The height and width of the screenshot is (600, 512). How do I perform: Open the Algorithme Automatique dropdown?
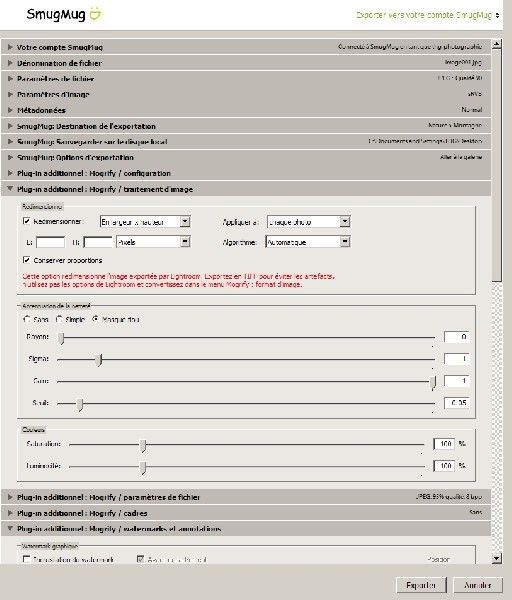pos(308,242)
